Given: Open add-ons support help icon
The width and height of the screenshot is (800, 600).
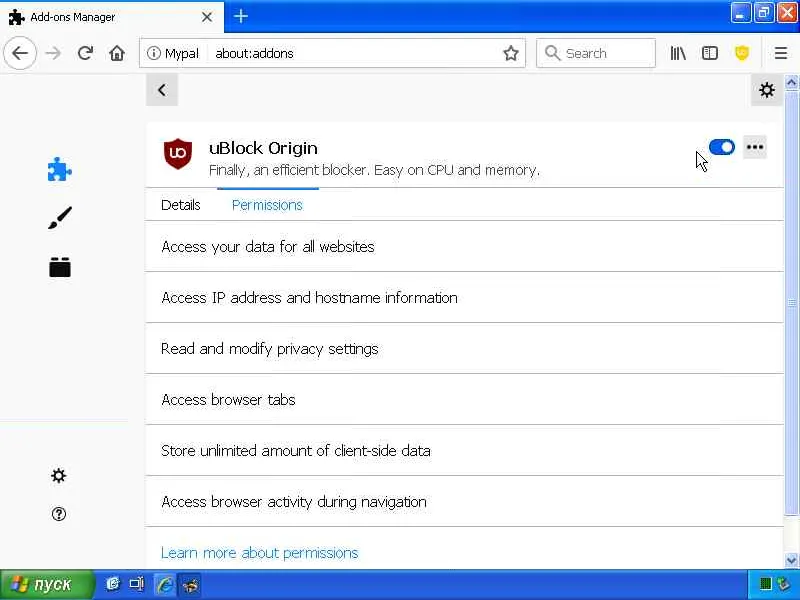Looking at the screenshot, I should [59, 514].
